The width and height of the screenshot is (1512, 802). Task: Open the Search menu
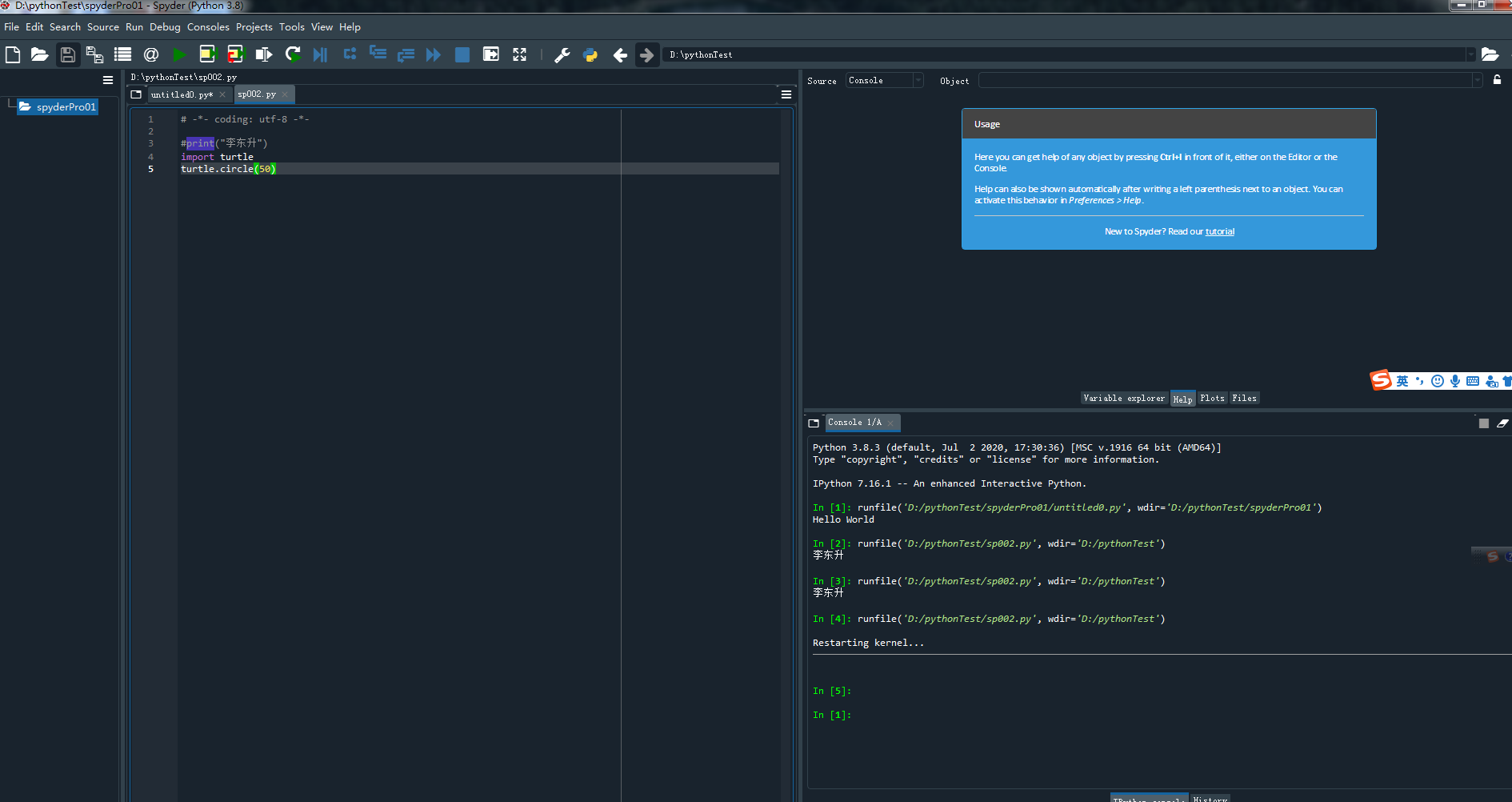click(65, 26)
